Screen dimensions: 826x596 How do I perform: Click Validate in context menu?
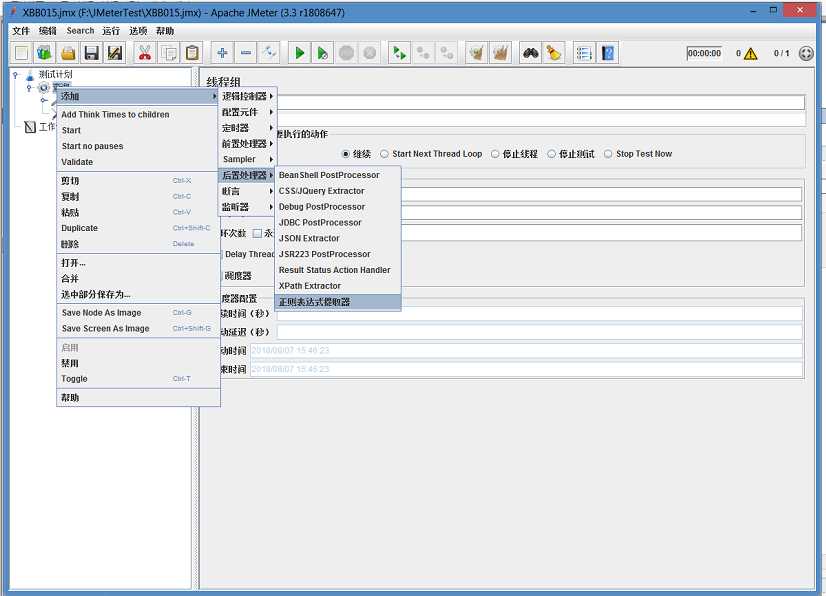tap(138, 162)
